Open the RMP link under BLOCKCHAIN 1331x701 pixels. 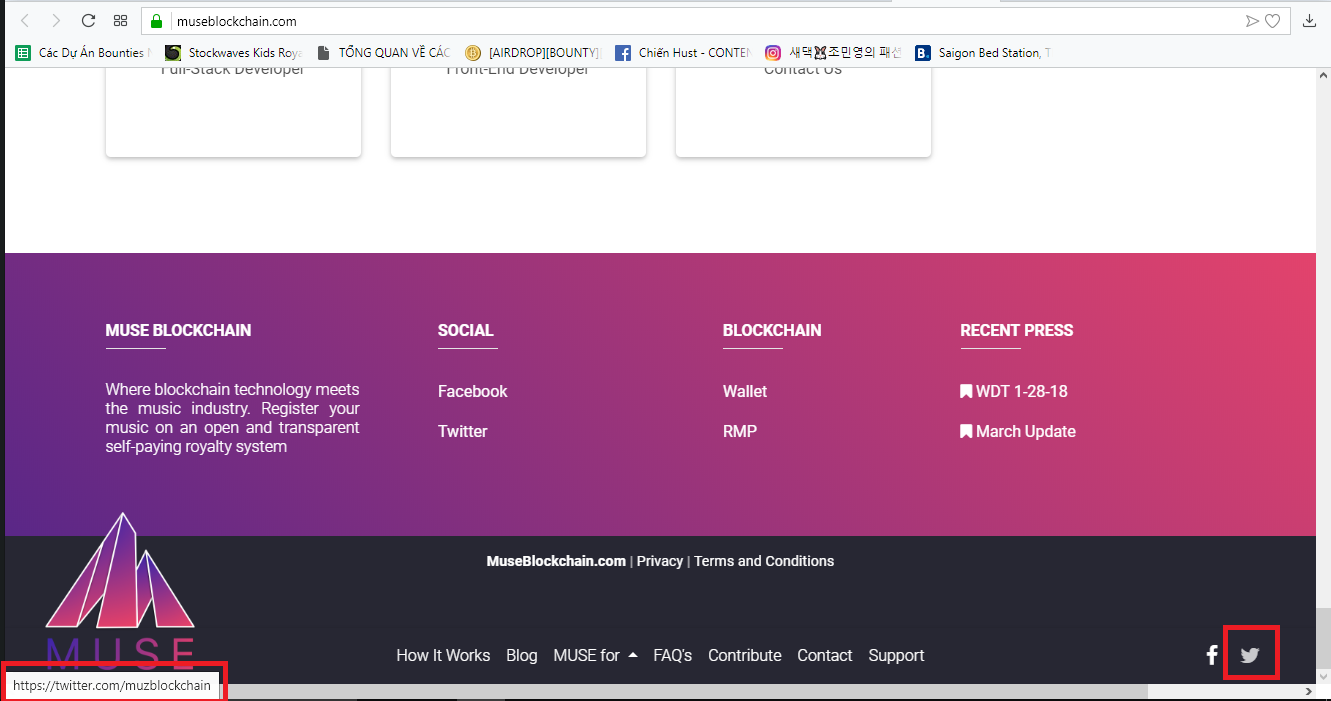[x=740, y=431]
